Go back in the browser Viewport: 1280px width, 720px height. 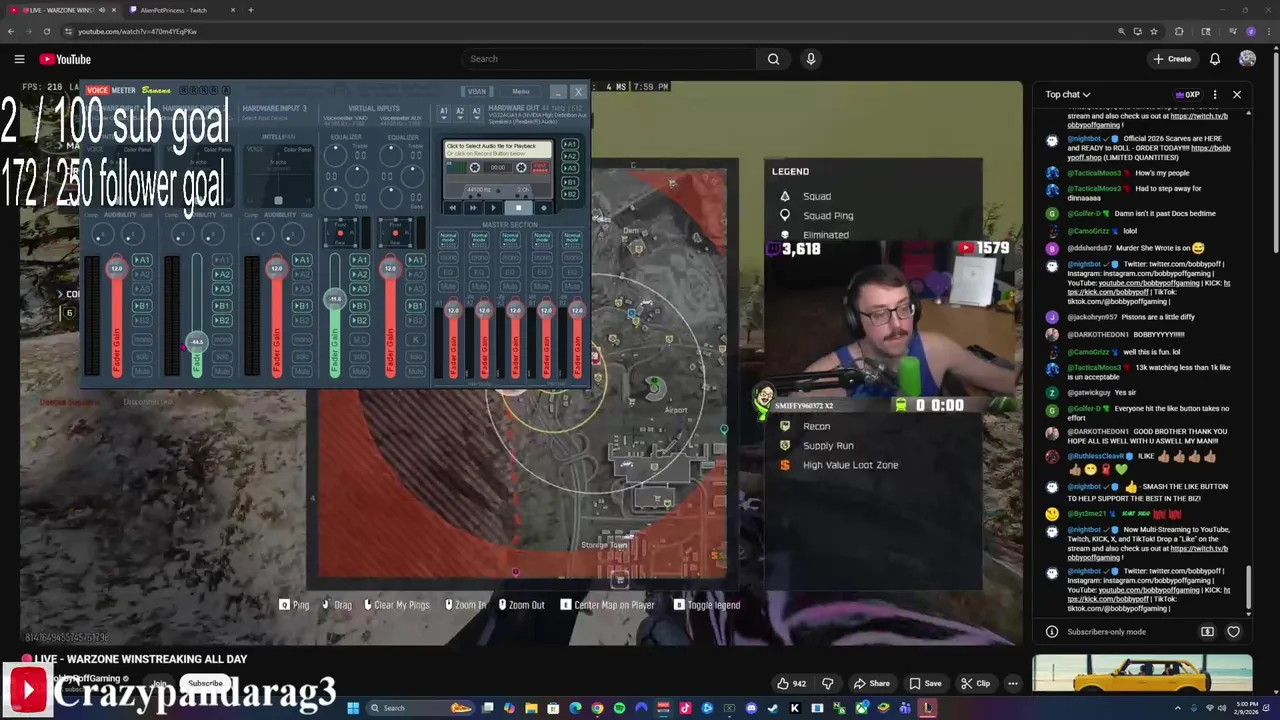pos(11,31)
